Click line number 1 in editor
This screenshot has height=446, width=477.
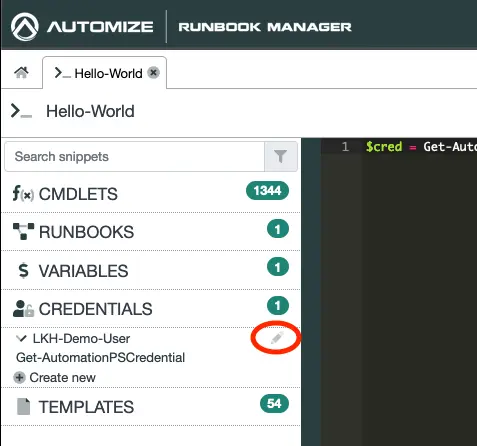[345, 147]
